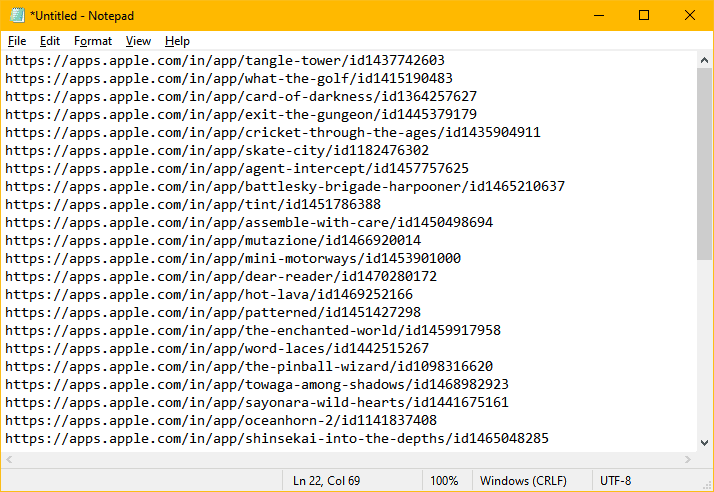Click the cricket-through-the-ages URL line

pos(273,133)
